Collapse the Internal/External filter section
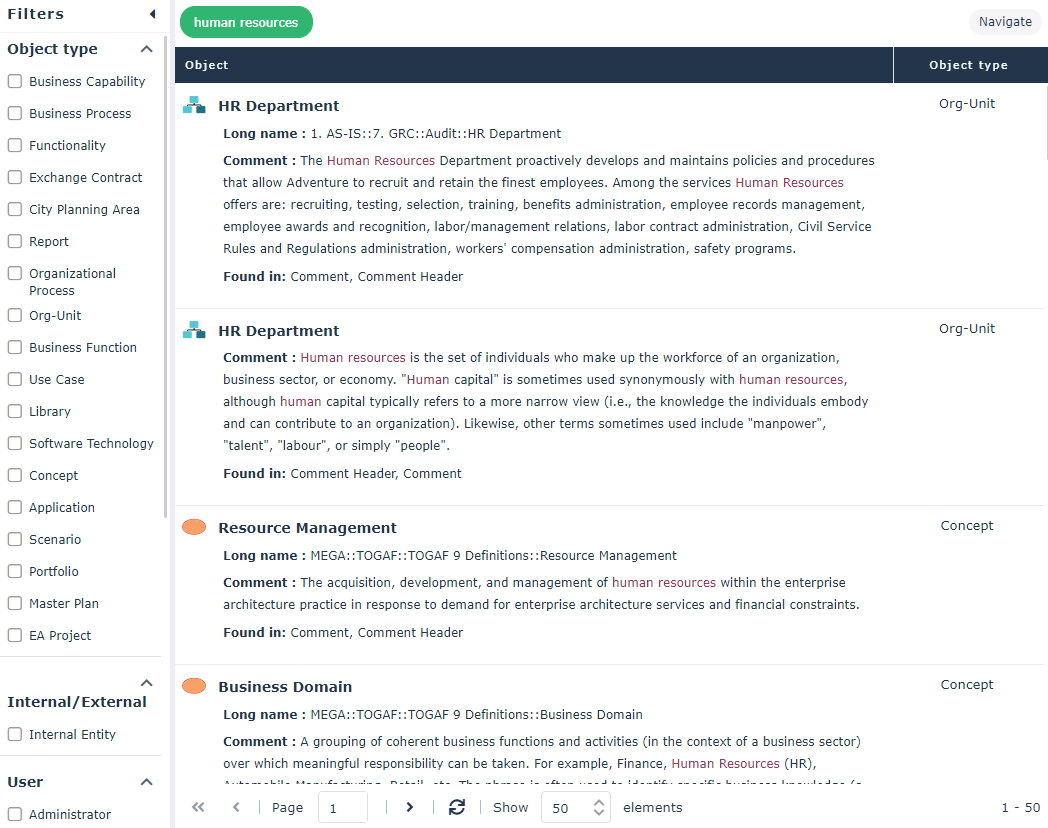The width and height of the screenshot is (1048, 828). pos(146,683)
